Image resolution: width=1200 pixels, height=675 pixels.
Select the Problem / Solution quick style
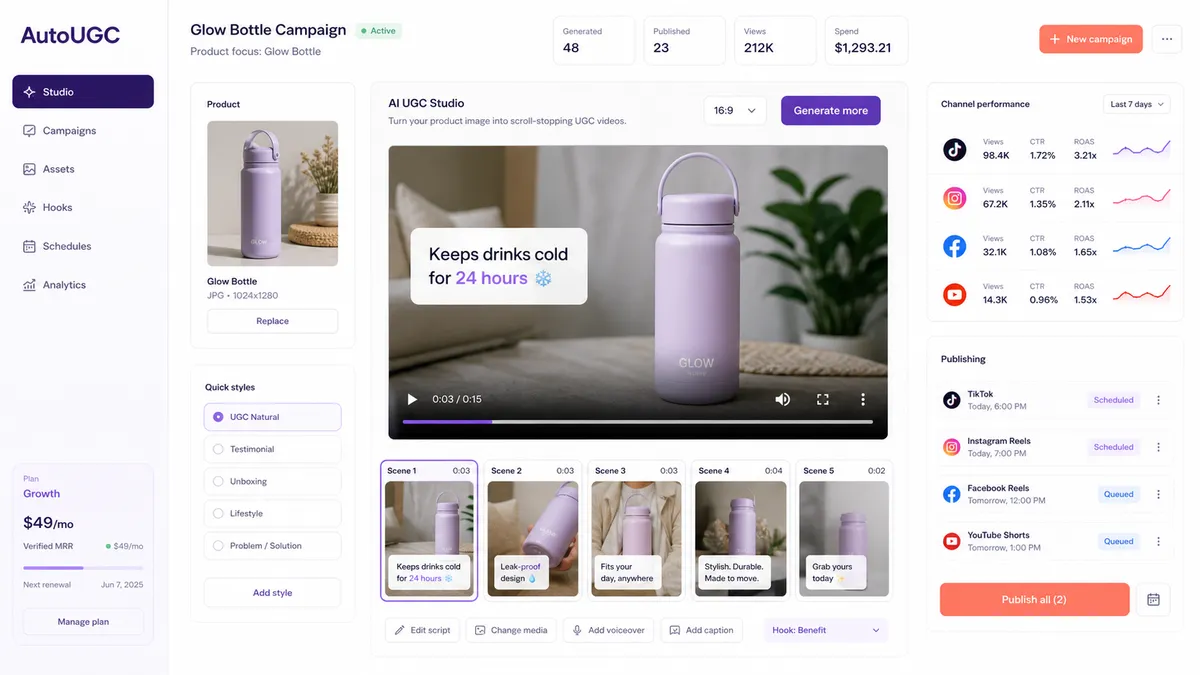pyautogui.click(x=272, y=546)
